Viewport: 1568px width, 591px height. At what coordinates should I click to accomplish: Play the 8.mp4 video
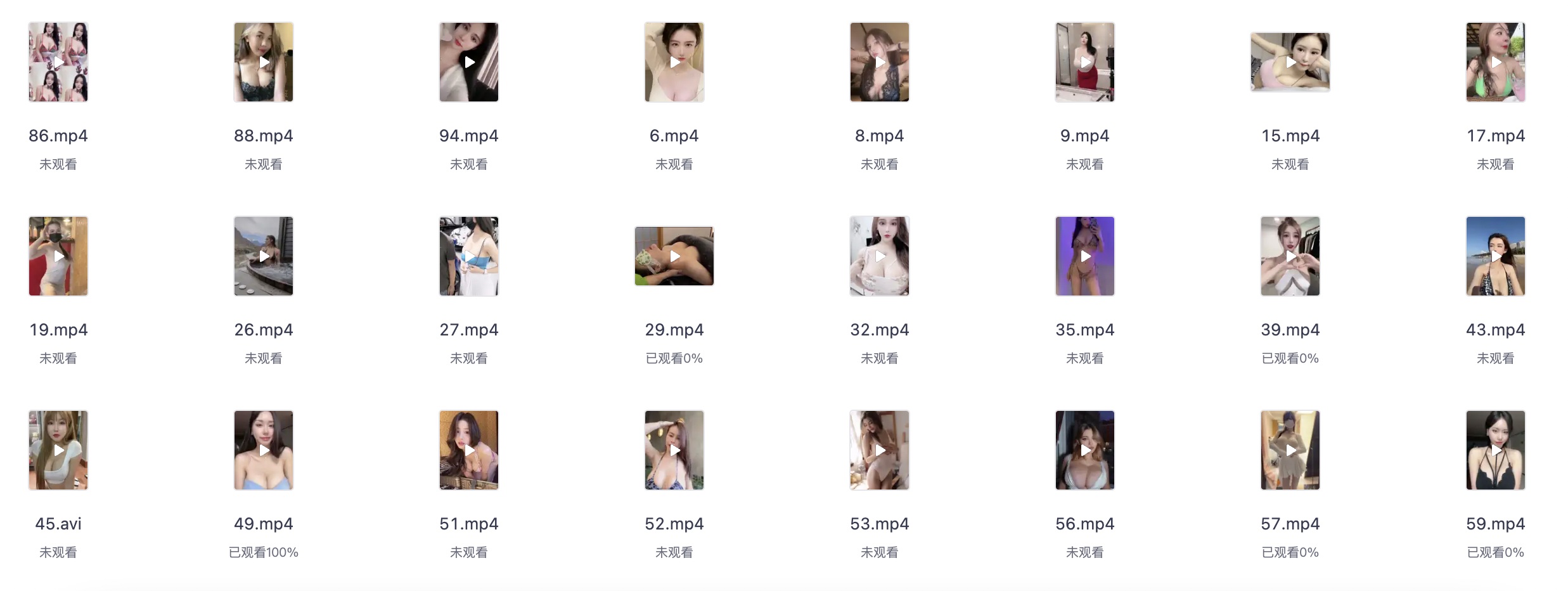880,62
